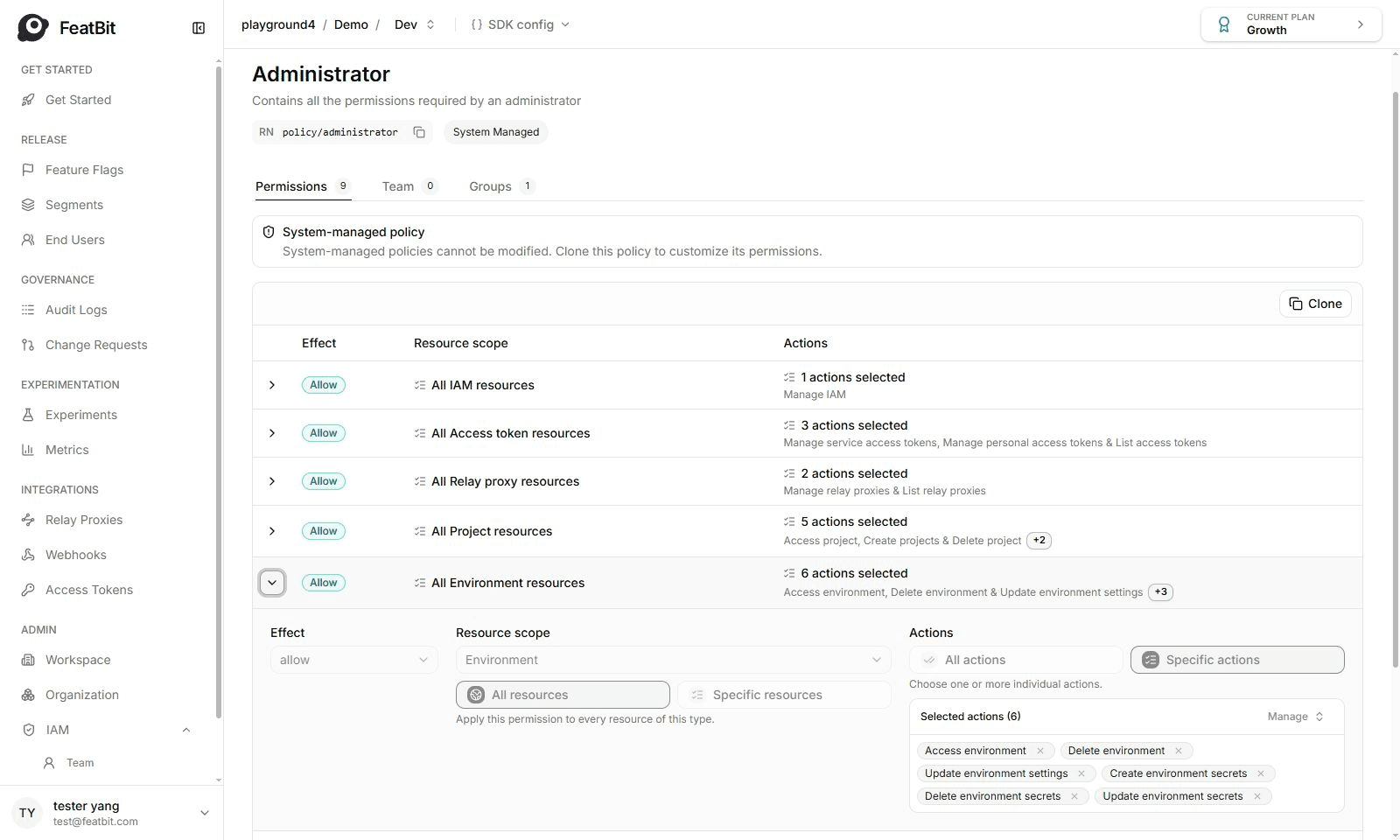This screenshot has width=1400, height=840.
Task: Switch to the Team tab
Action: pyautogui.click(x=409, y=186)
